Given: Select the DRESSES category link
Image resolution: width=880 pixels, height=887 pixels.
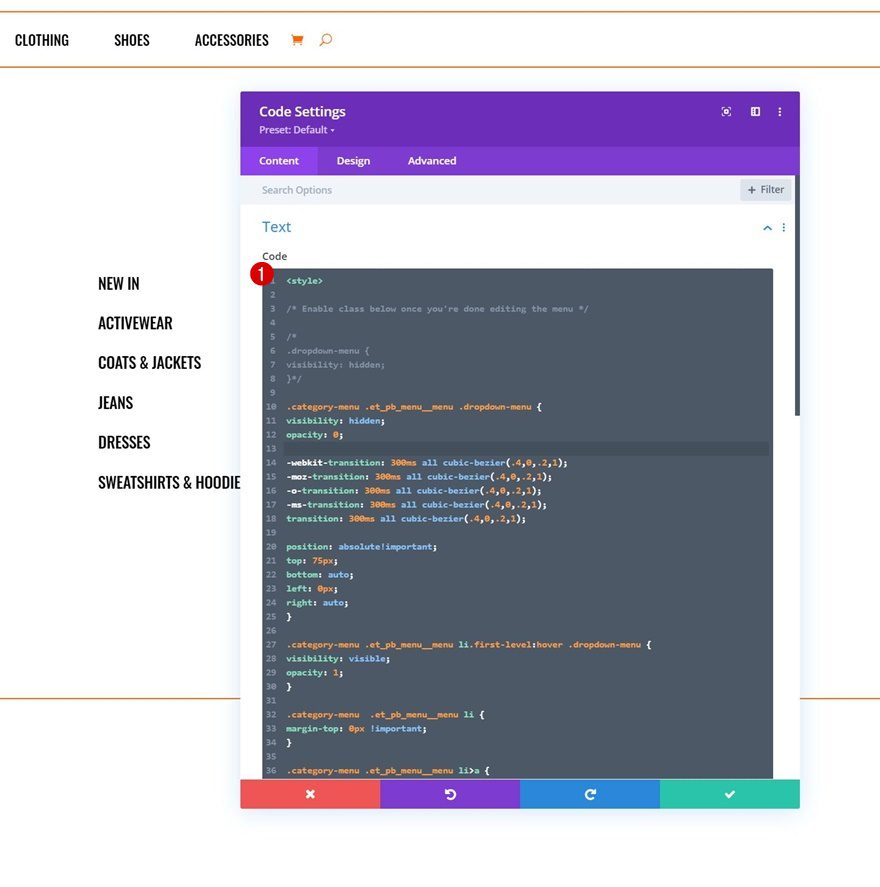Looking at the screenshot, I should pos(124,442).
